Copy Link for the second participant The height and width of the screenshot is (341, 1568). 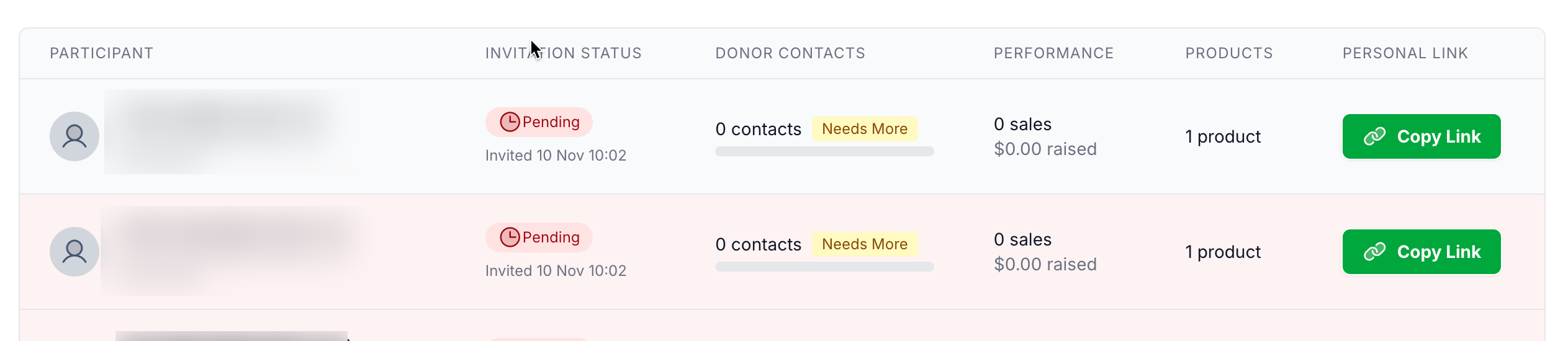pos(1422,252)
